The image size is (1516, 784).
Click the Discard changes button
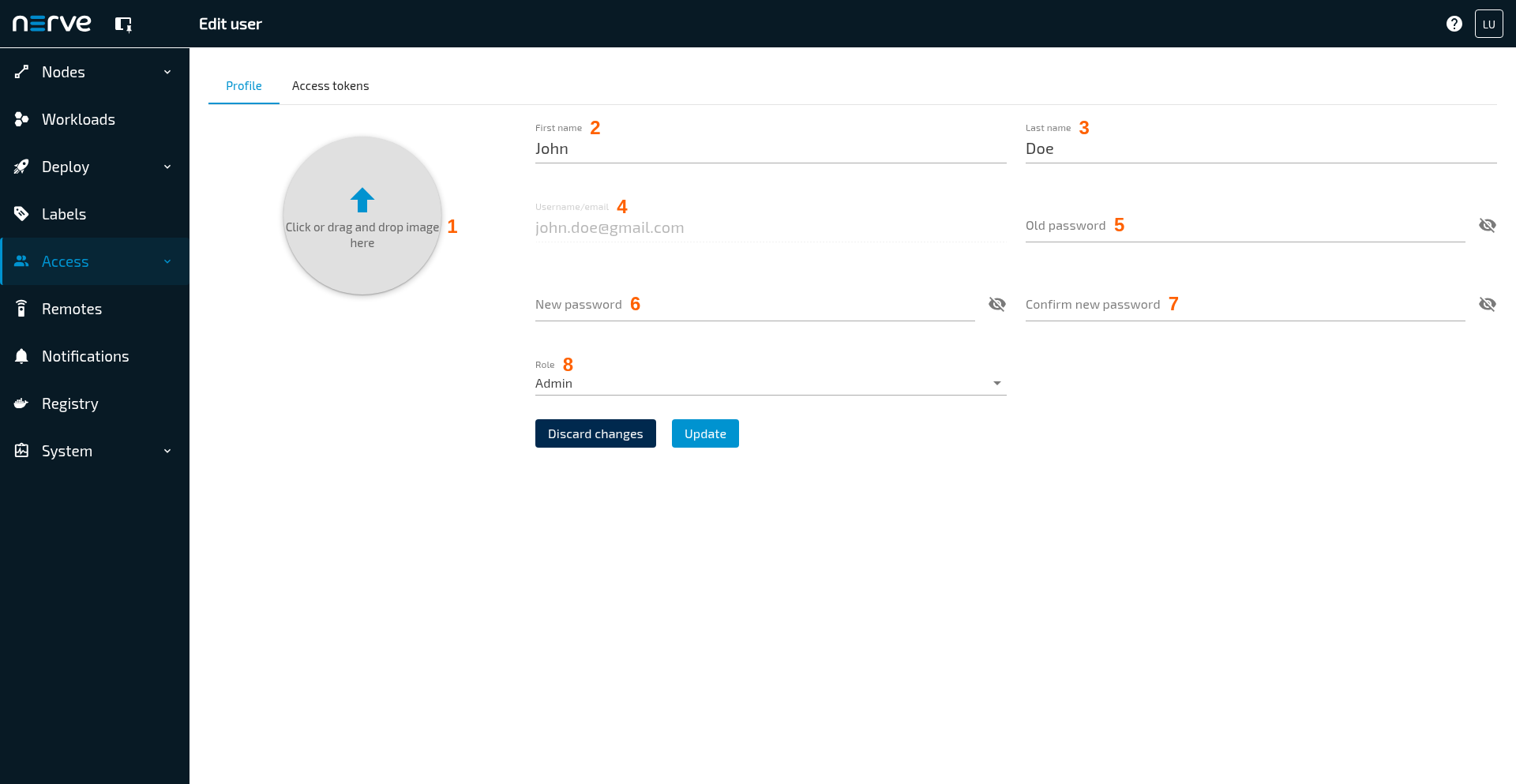pos(595,433)
